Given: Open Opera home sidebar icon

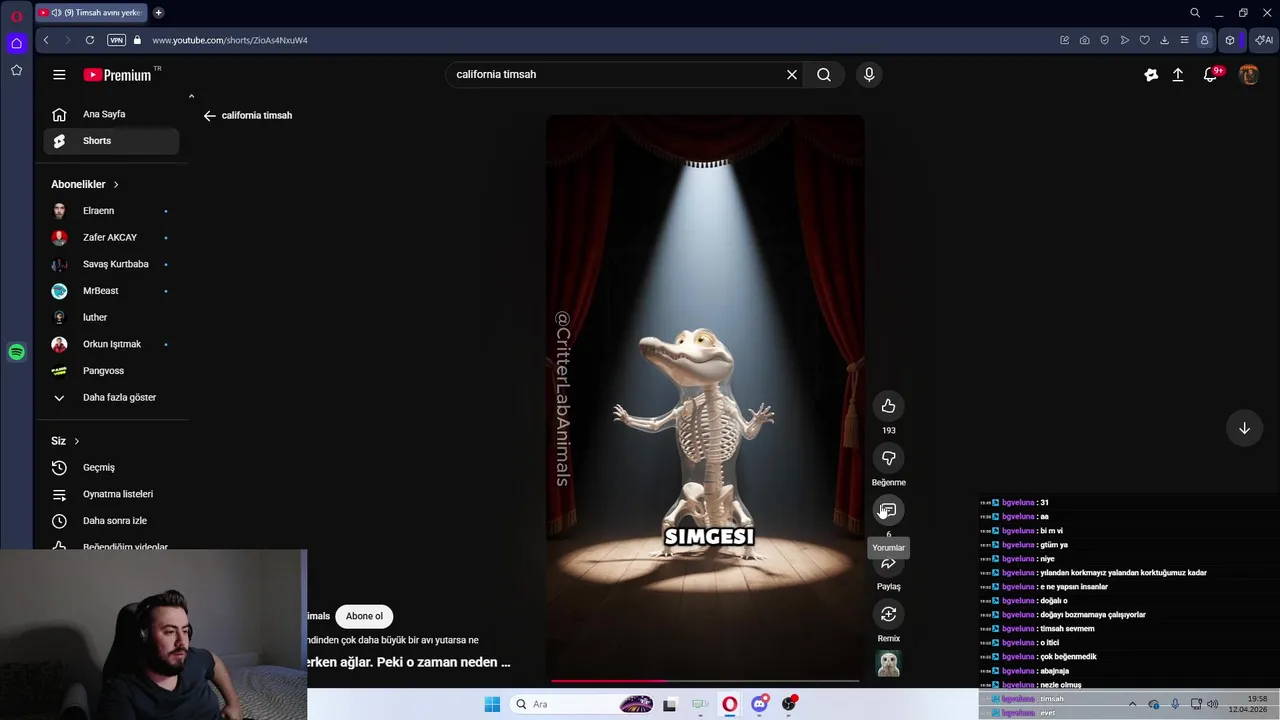Looking at the screenshot, I should [x=16, y=43].
